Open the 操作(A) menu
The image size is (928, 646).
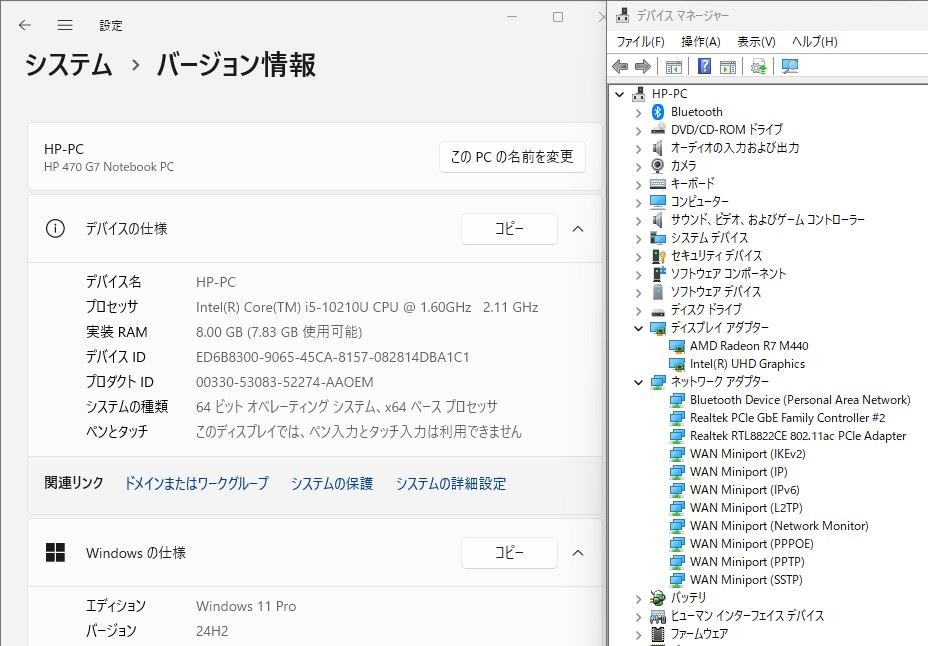click(x=701, y=41)
